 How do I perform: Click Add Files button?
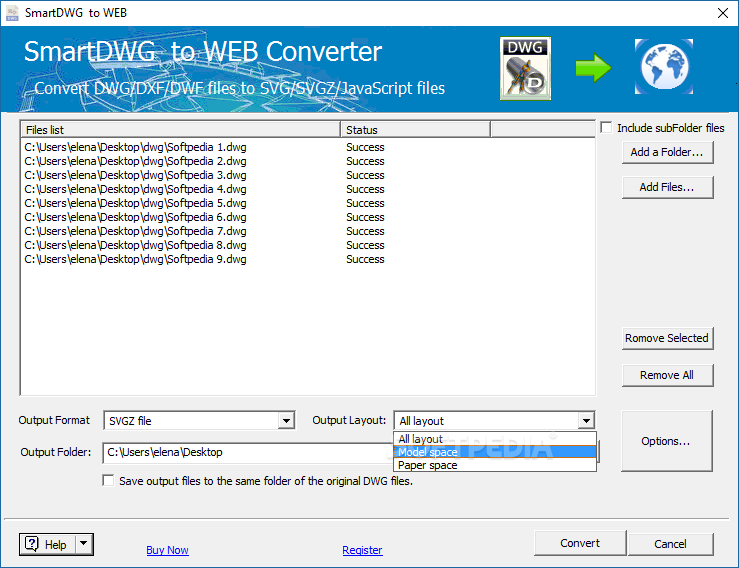(x=667, y=187)
